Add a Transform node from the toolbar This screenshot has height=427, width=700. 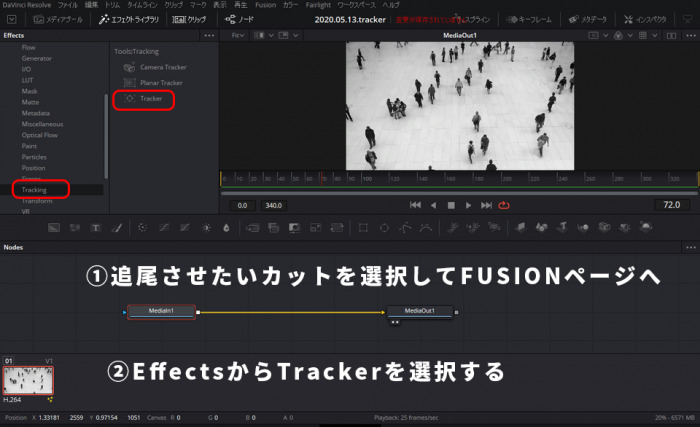click(337, 228)
